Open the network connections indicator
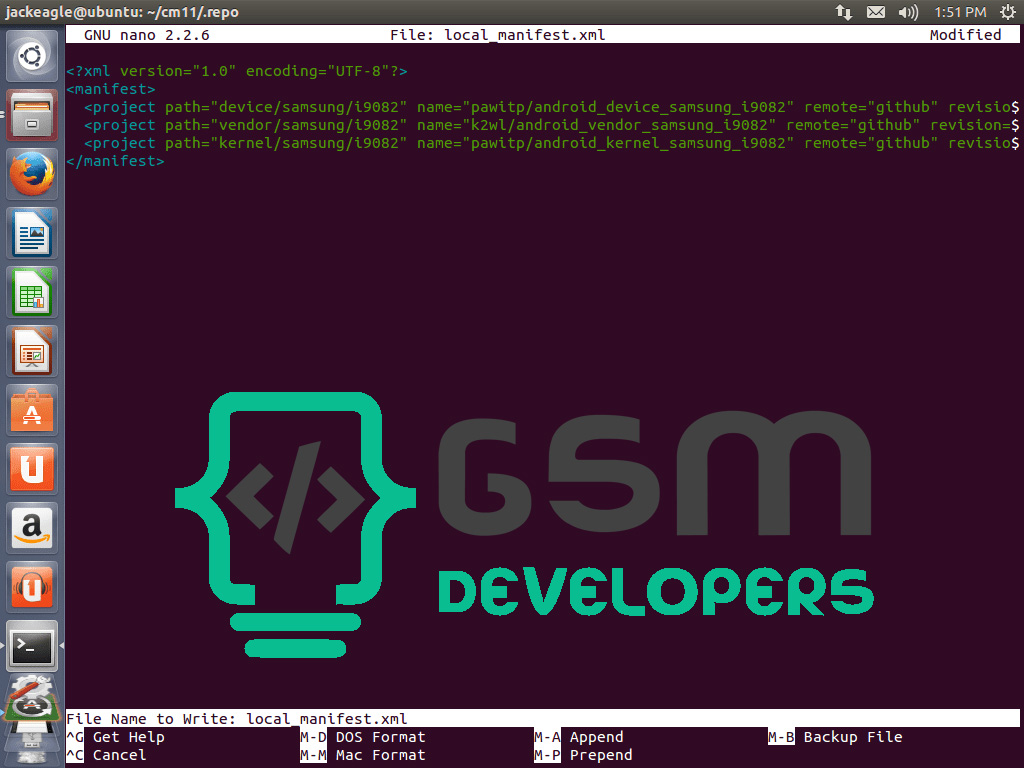This screenshot has height=768, width=1024. pos(844,12)
